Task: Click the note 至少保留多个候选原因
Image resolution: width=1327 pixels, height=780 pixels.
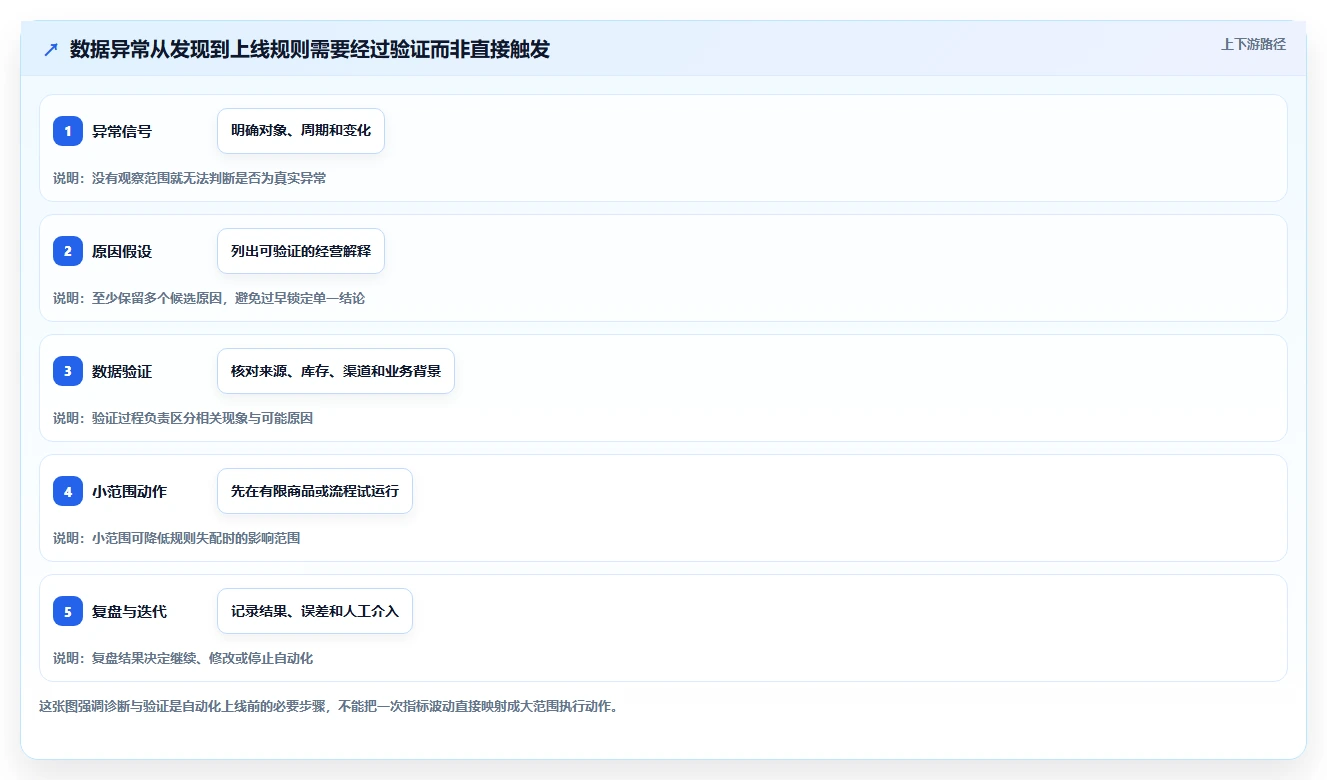Action: [x=157, y=298]
